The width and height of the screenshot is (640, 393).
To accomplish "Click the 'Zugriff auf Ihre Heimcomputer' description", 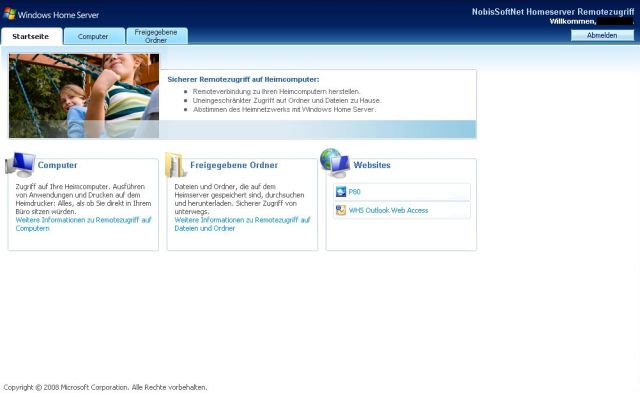I will tap(83, 199).
